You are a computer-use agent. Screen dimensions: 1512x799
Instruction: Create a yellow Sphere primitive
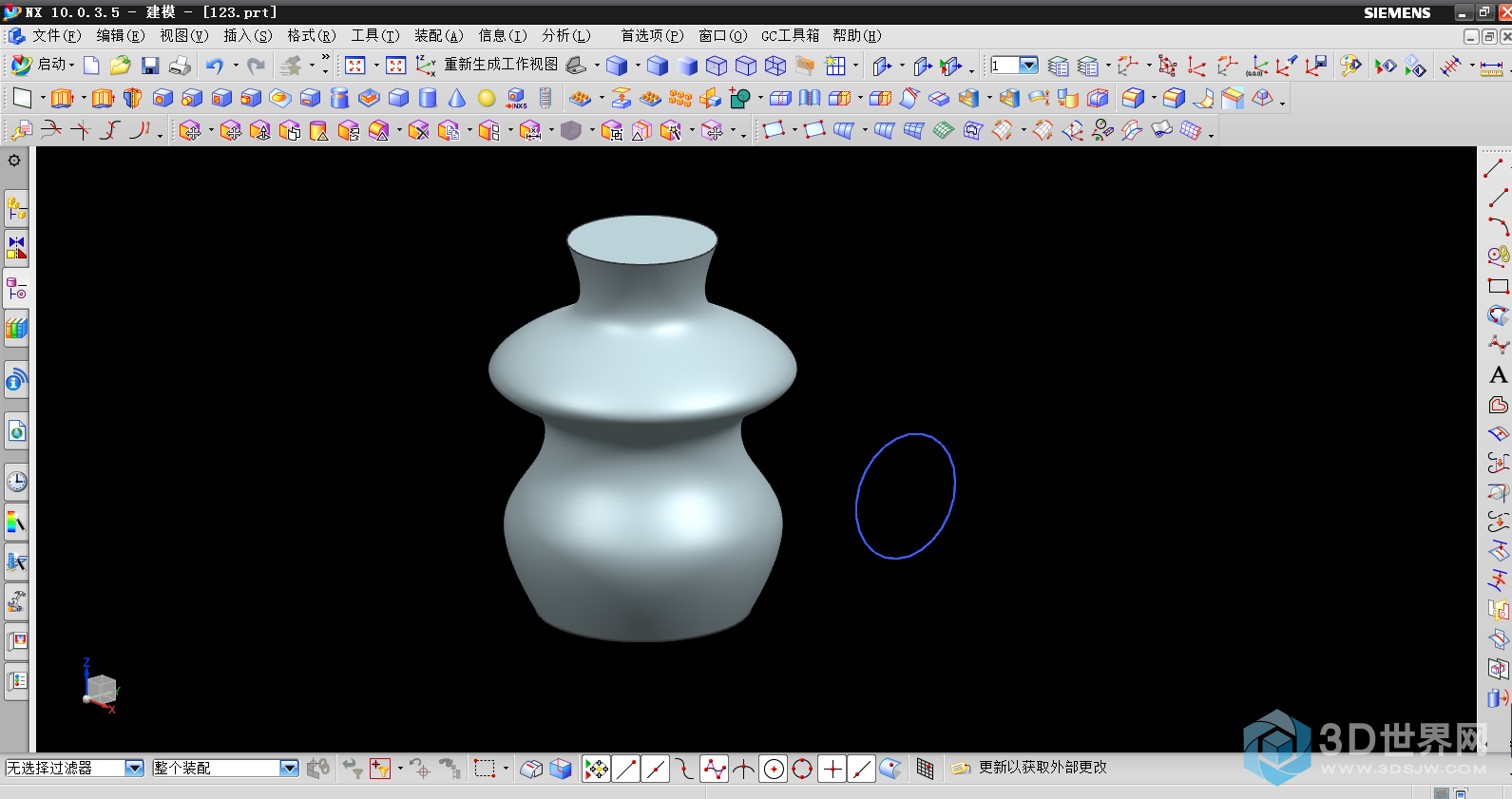coord(487,98)
